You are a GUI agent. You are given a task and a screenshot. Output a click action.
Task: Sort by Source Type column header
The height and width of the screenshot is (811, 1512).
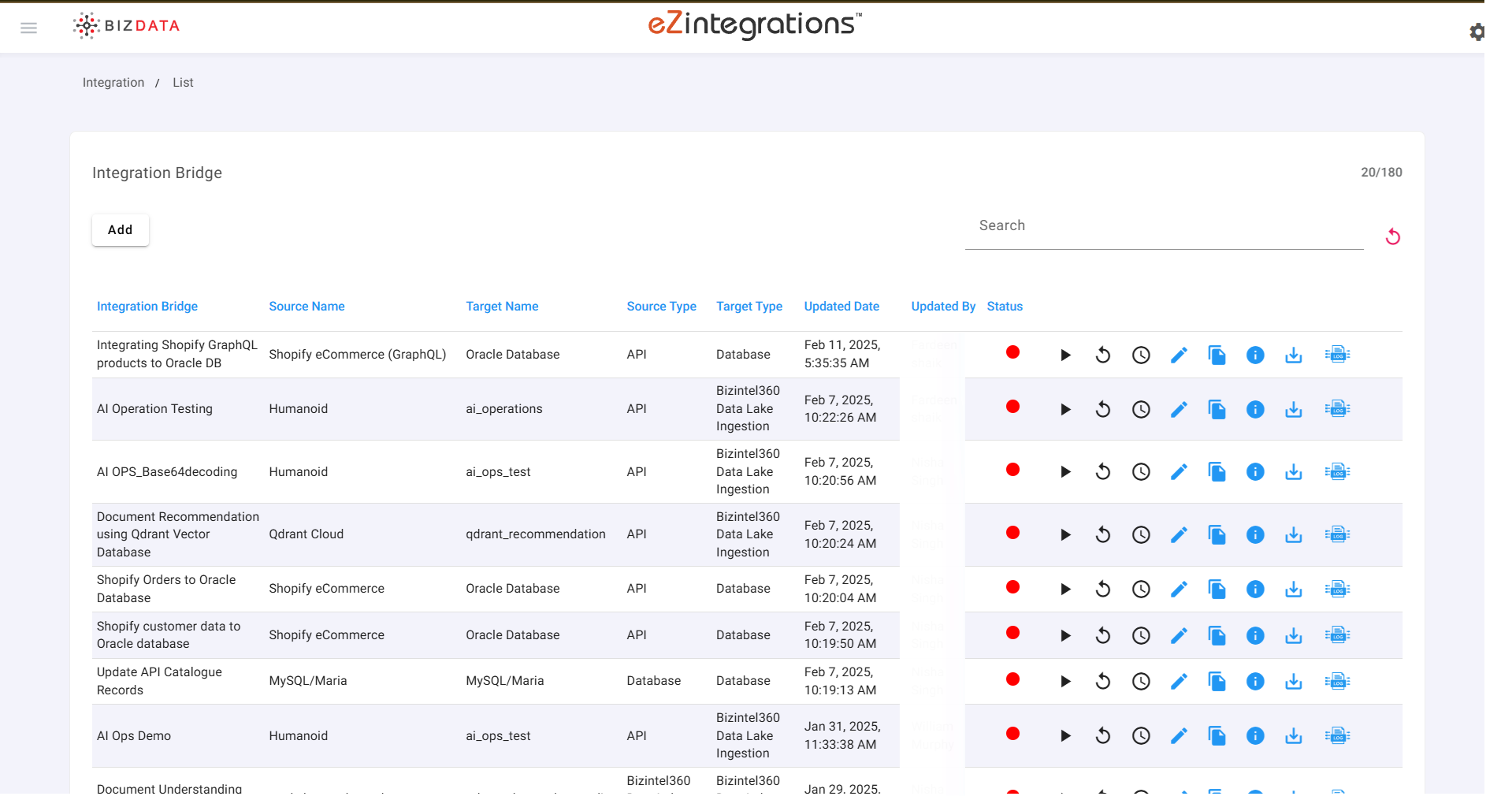click(x=661, y=307)
